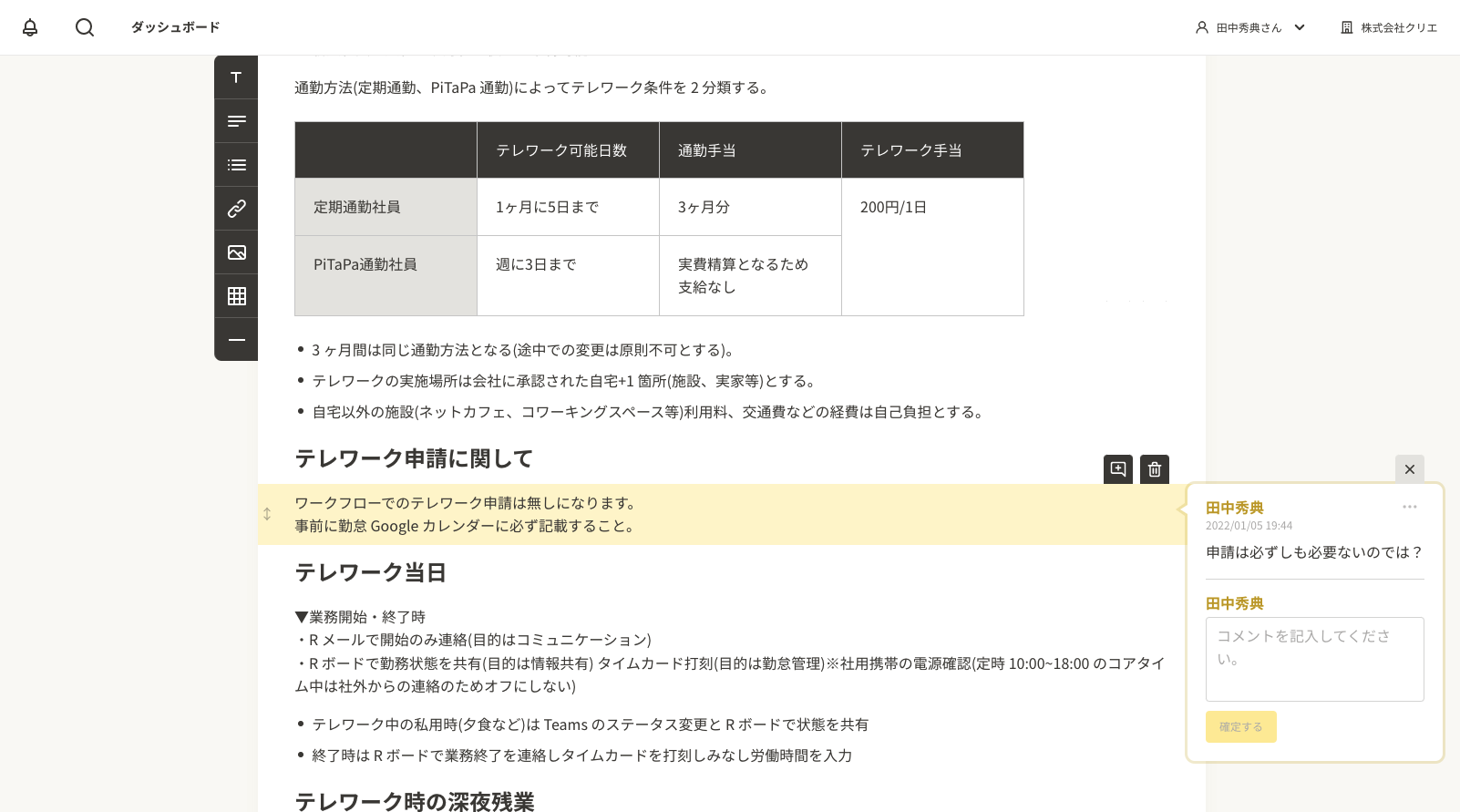Open the comment's three-dot options menu
This screenshot has height=812, width=1460.
[x=1410, y=507]
